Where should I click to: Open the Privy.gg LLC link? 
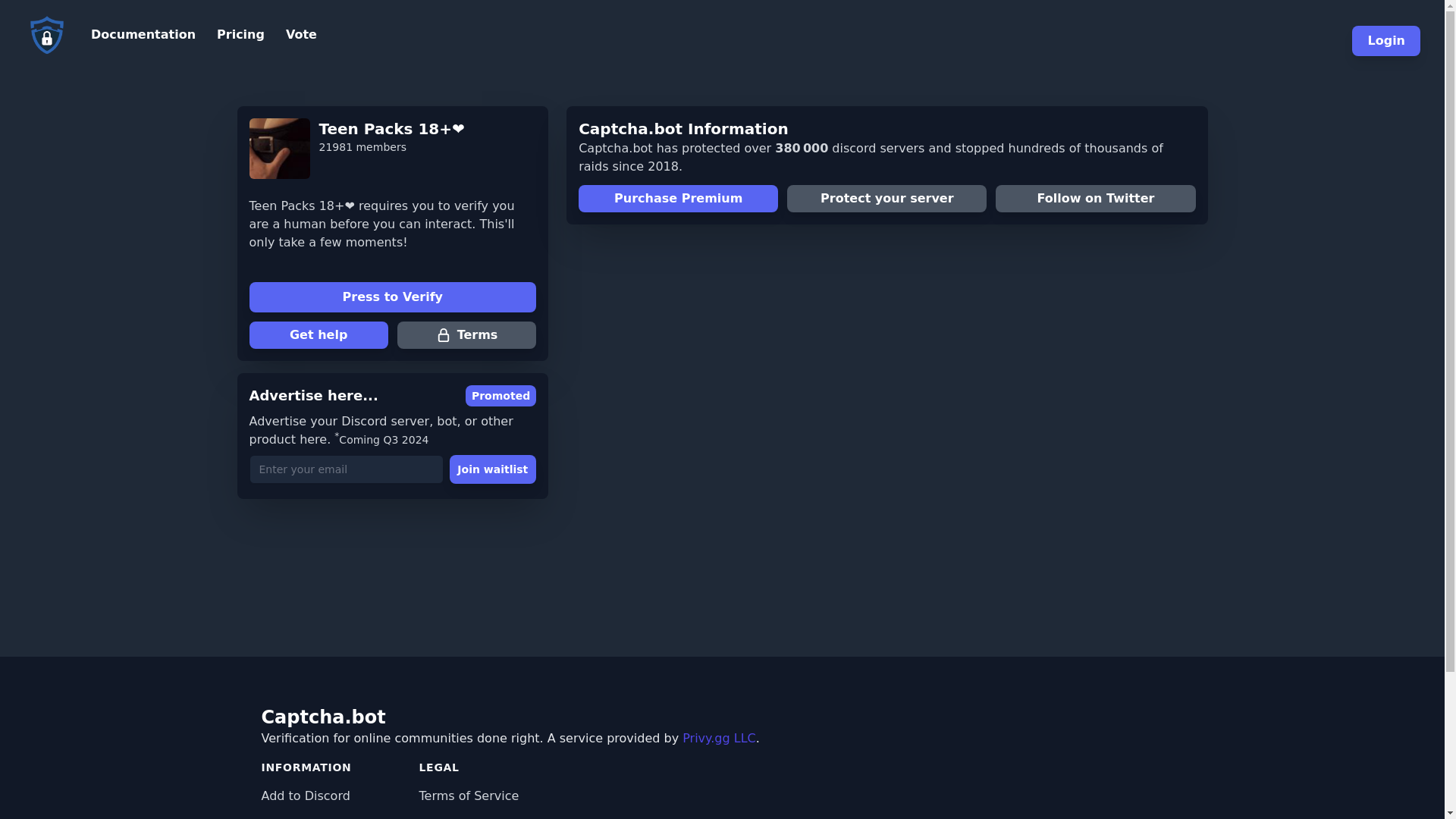click(x=719, y=739)
